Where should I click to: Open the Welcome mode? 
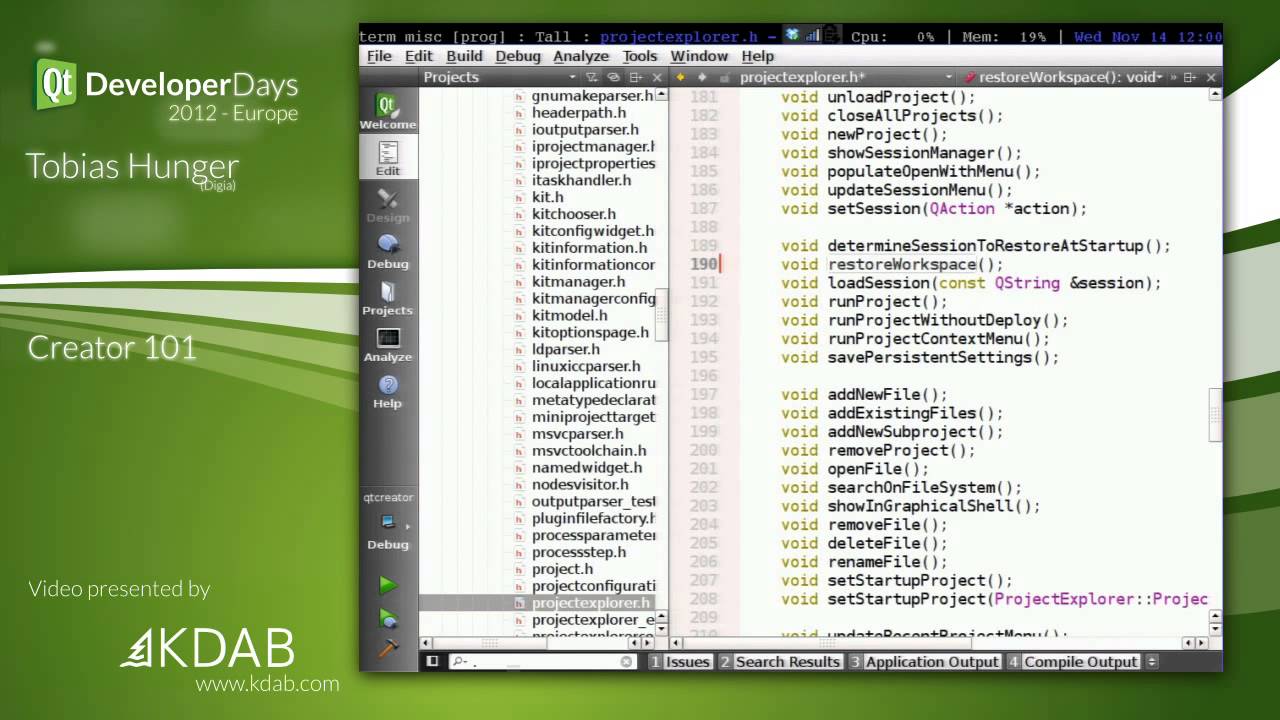coord(388,112)
